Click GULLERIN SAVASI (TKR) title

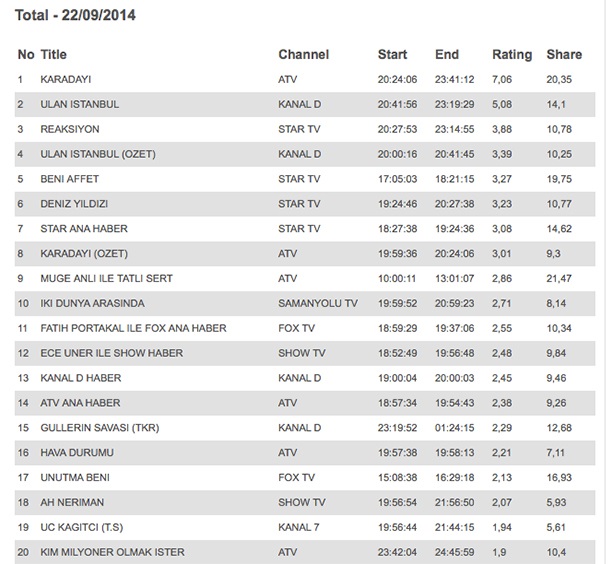[x=99, y=428]
